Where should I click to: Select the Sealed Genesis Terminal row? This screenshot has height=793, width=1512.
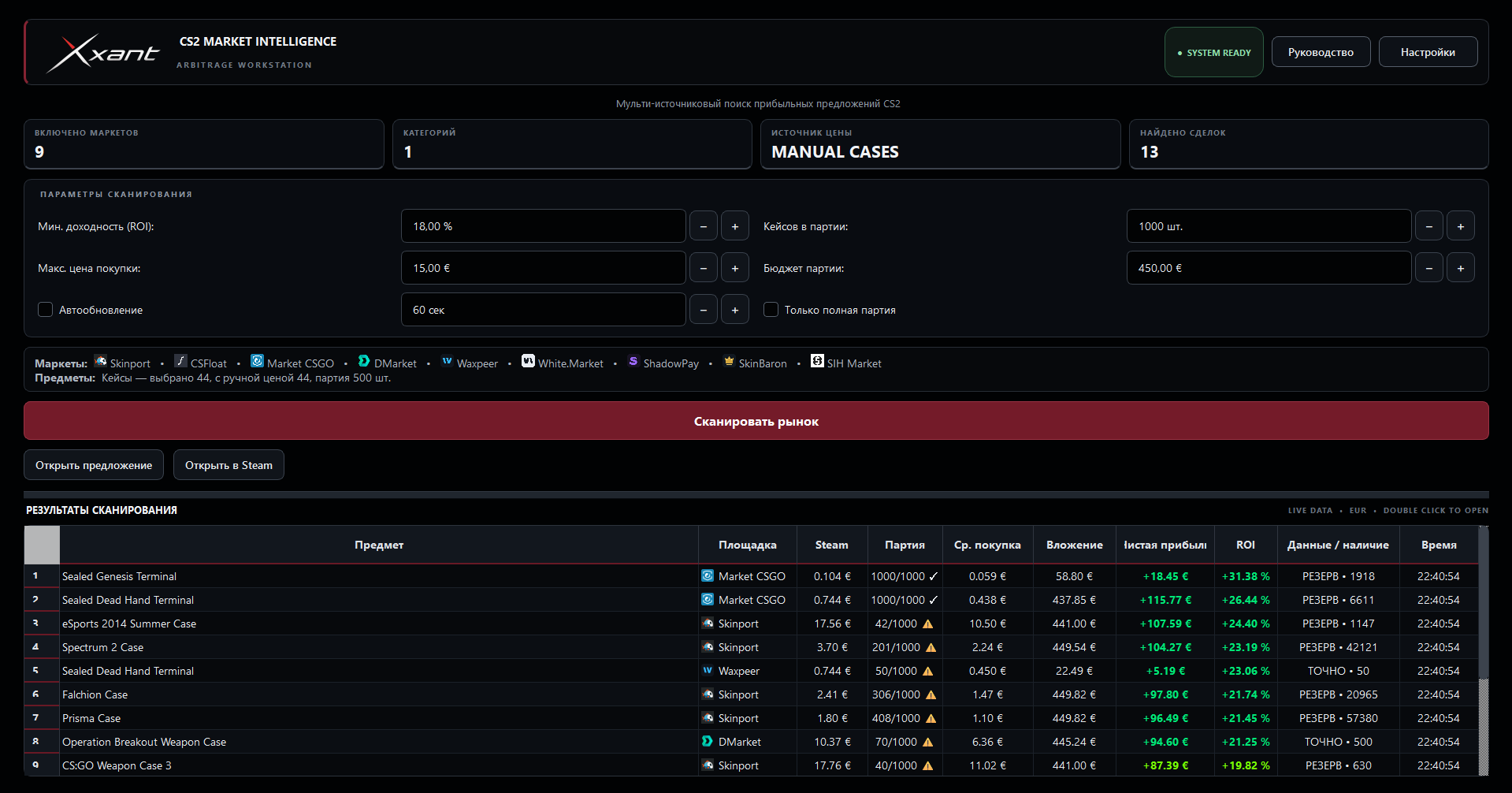(752, 576)
